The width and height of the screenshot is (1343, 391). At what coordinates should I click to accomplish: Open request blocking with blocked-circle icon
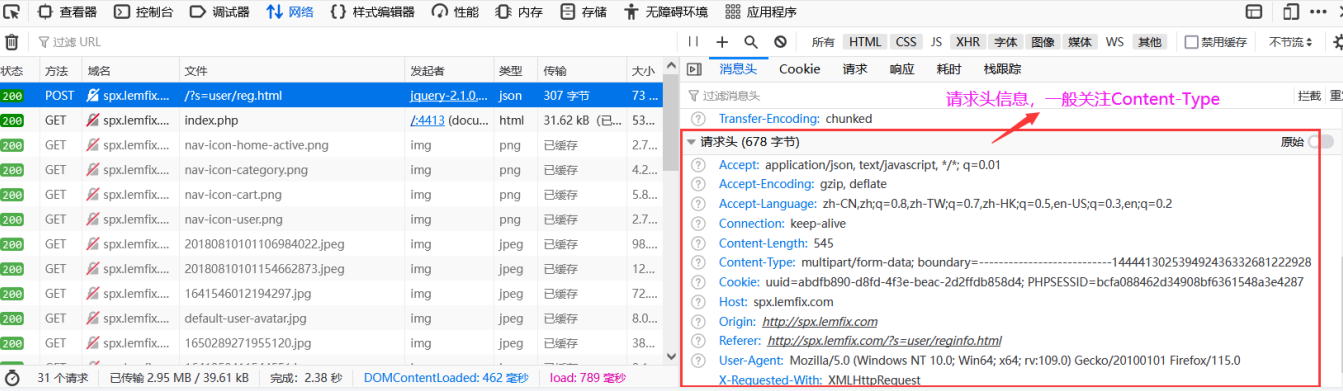point(780,42)
